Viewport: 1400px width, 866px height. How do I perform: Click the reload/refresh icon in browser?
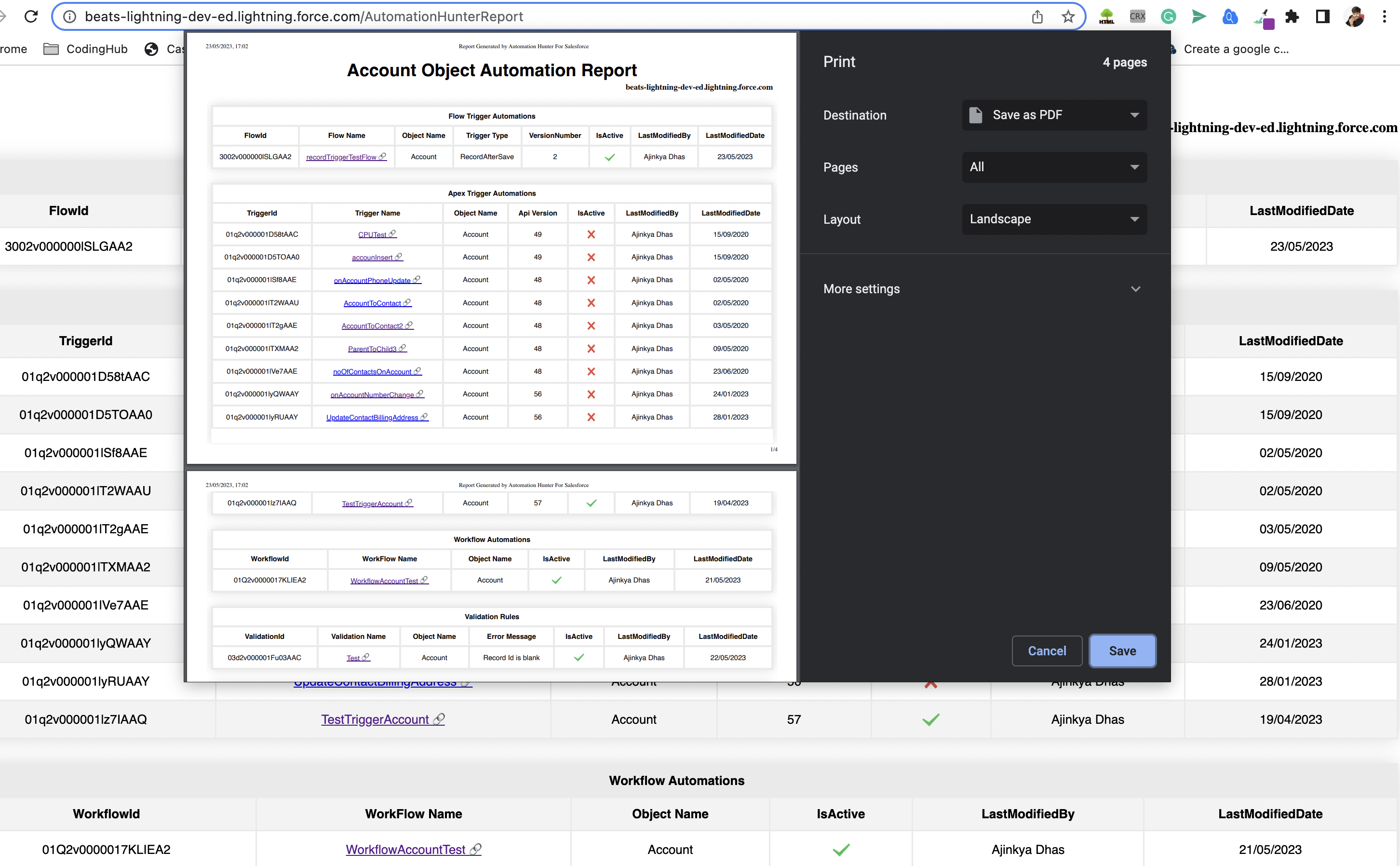pos(31,17)
